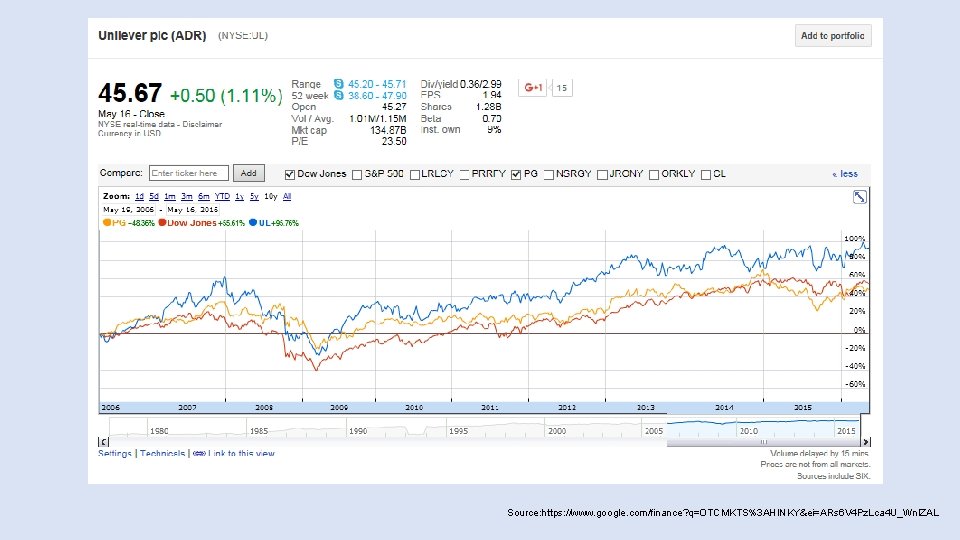This screenshot has width=960, height=540.
Task: Set chart zoom to 5d
Action: (154, 197)
